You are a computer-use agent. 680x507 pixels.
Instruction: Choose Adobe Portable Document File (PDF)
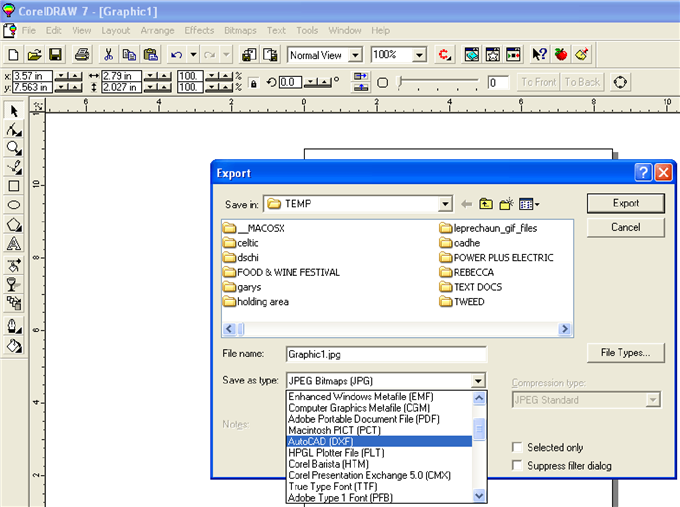[x=379, y=419]
